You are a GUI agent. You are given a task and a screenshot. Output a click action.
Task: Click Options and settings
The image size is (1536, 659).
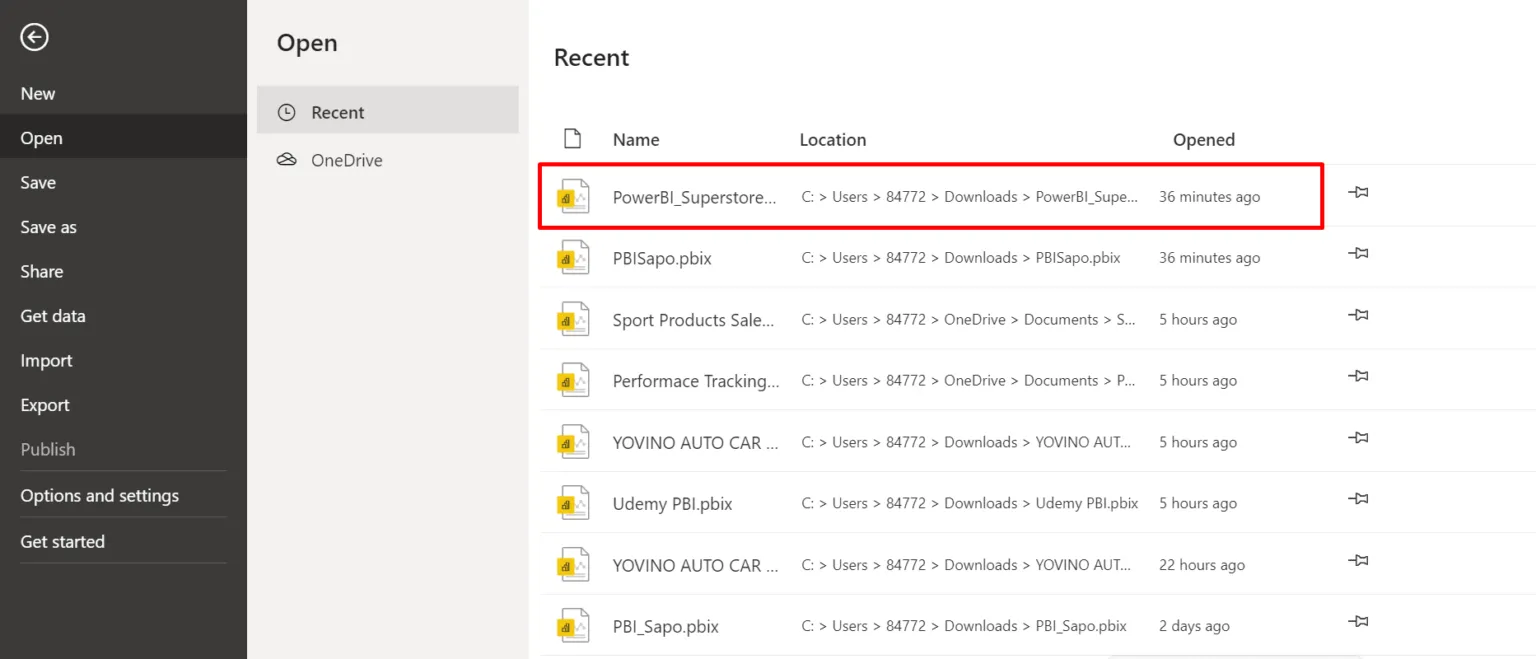99,495
